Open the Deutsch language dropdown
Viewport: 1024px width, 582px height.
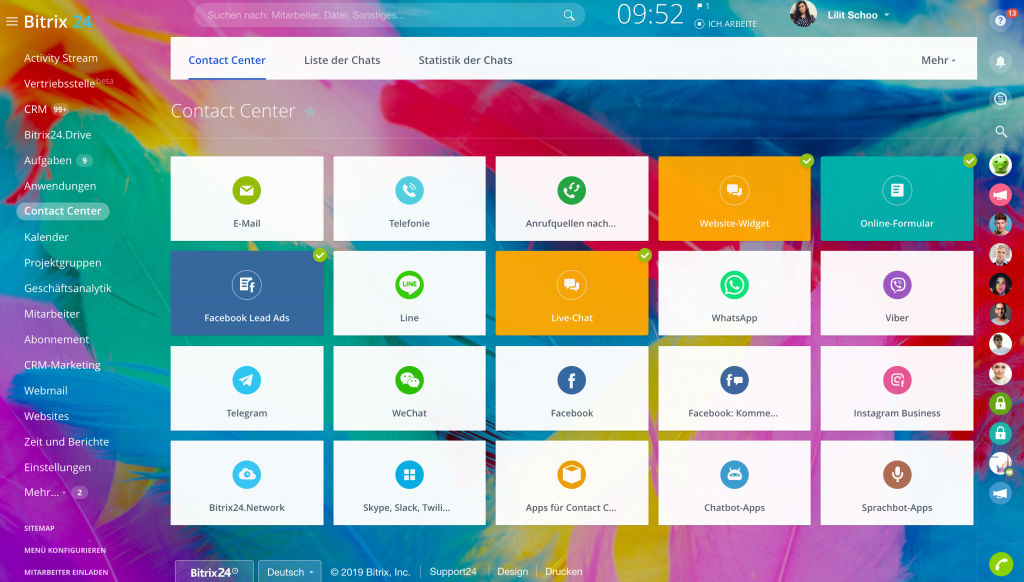click(x=290, y=572)
